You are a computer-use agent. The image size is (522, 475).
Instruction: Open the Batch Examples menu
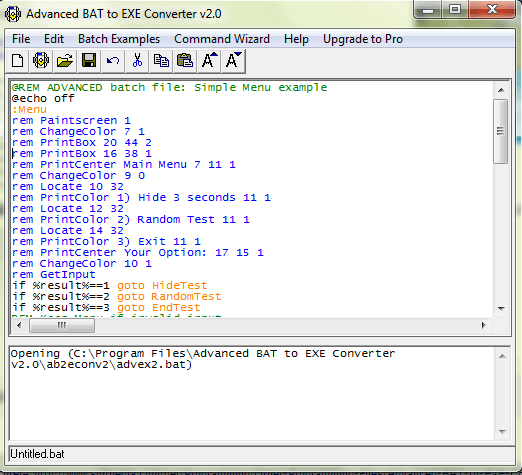click(119, 39)
